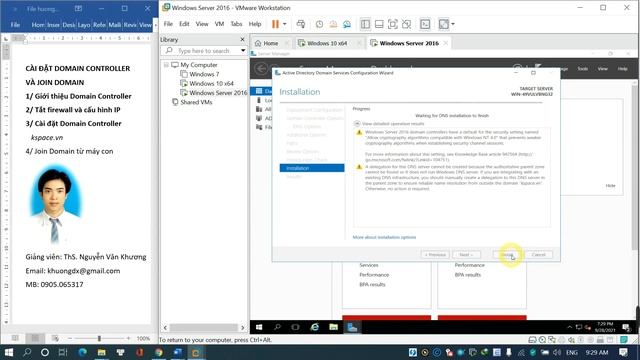This screenshot has height=360, width=640.
Task: Click the Cancel button in the wizard
Action: 538,255
